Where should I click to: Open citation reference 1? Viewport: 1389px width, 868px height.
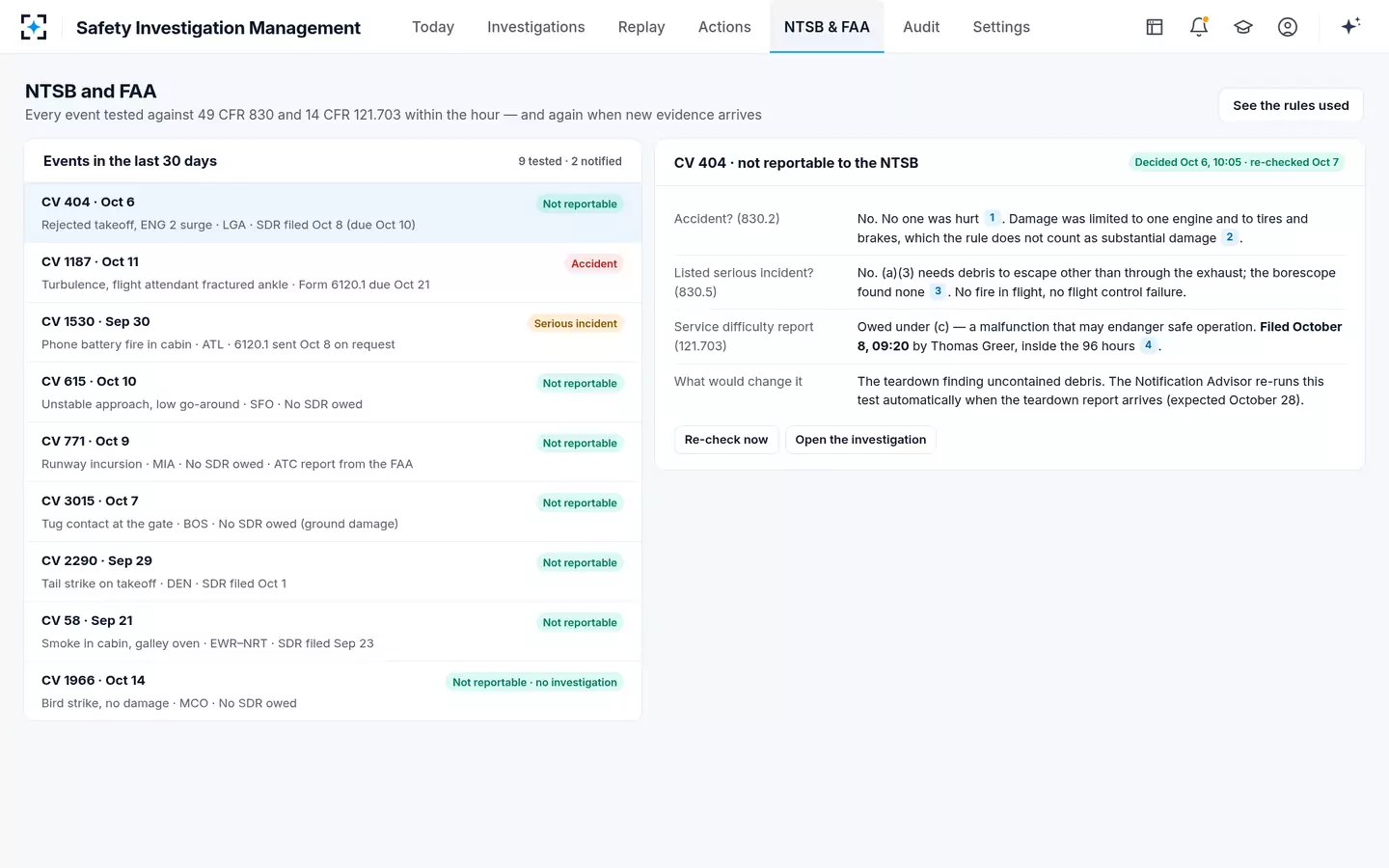tap(993, 218)
